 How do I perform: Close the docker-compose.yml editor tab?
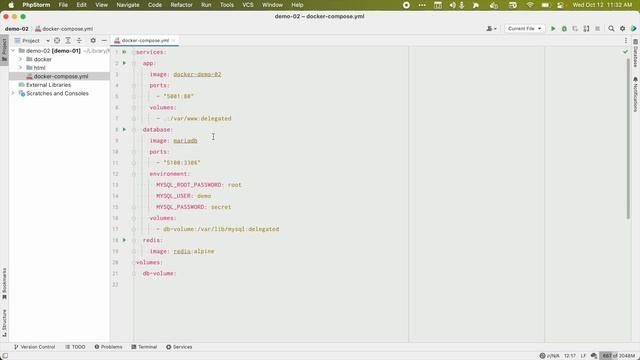tap(173, 40)
